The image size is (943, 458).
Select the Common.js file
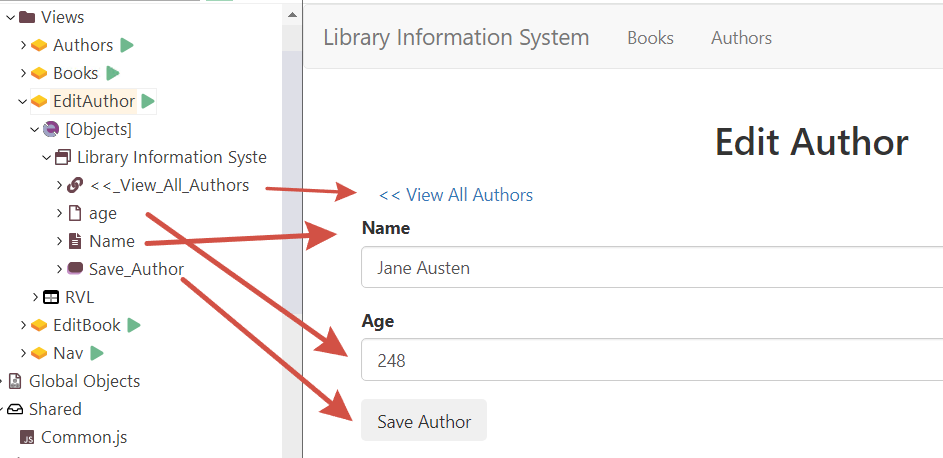(84, 438)
